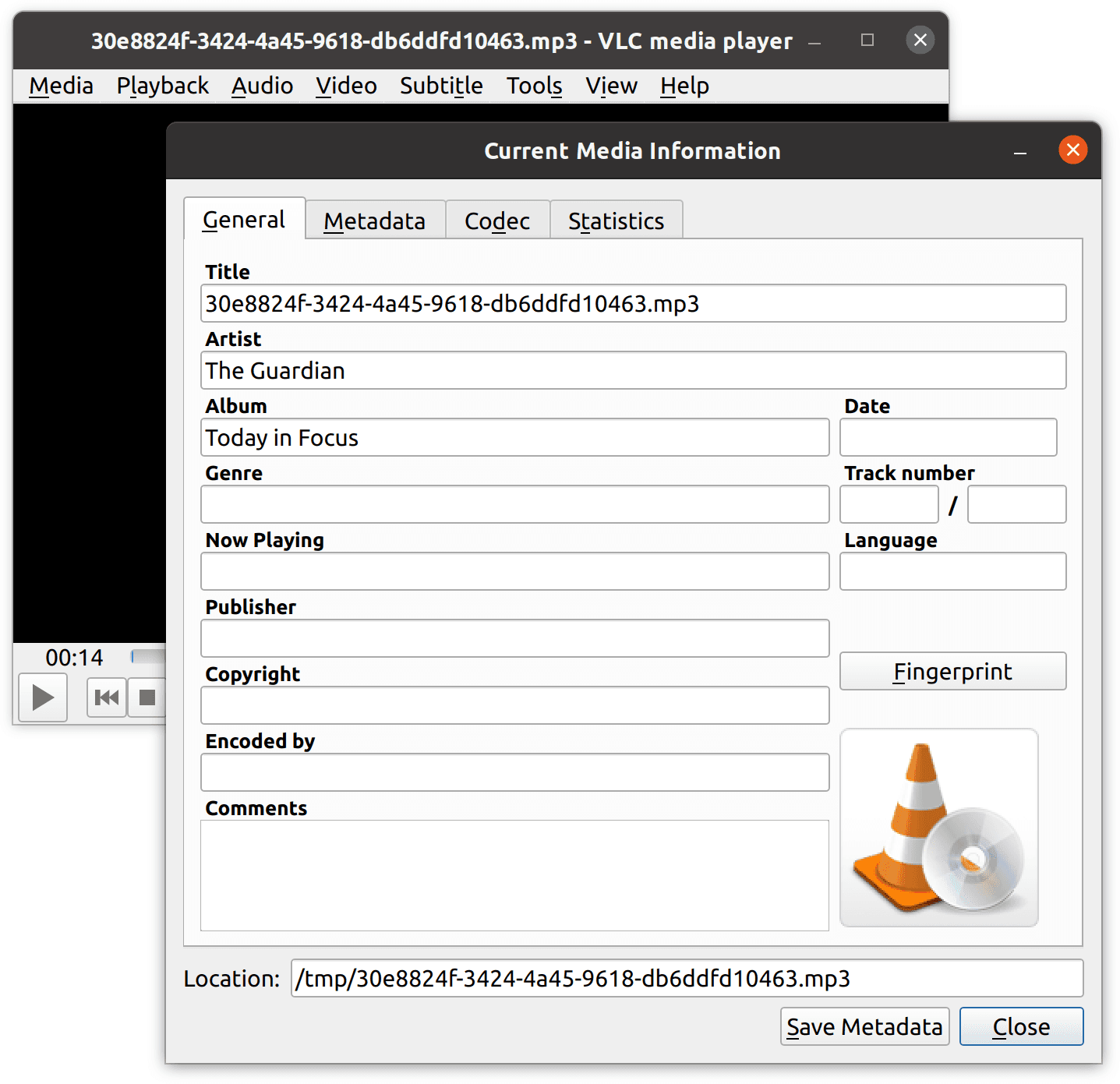The image size is (1120, 1084).
Task: Open the Tools menu
Action: point(534,86)
